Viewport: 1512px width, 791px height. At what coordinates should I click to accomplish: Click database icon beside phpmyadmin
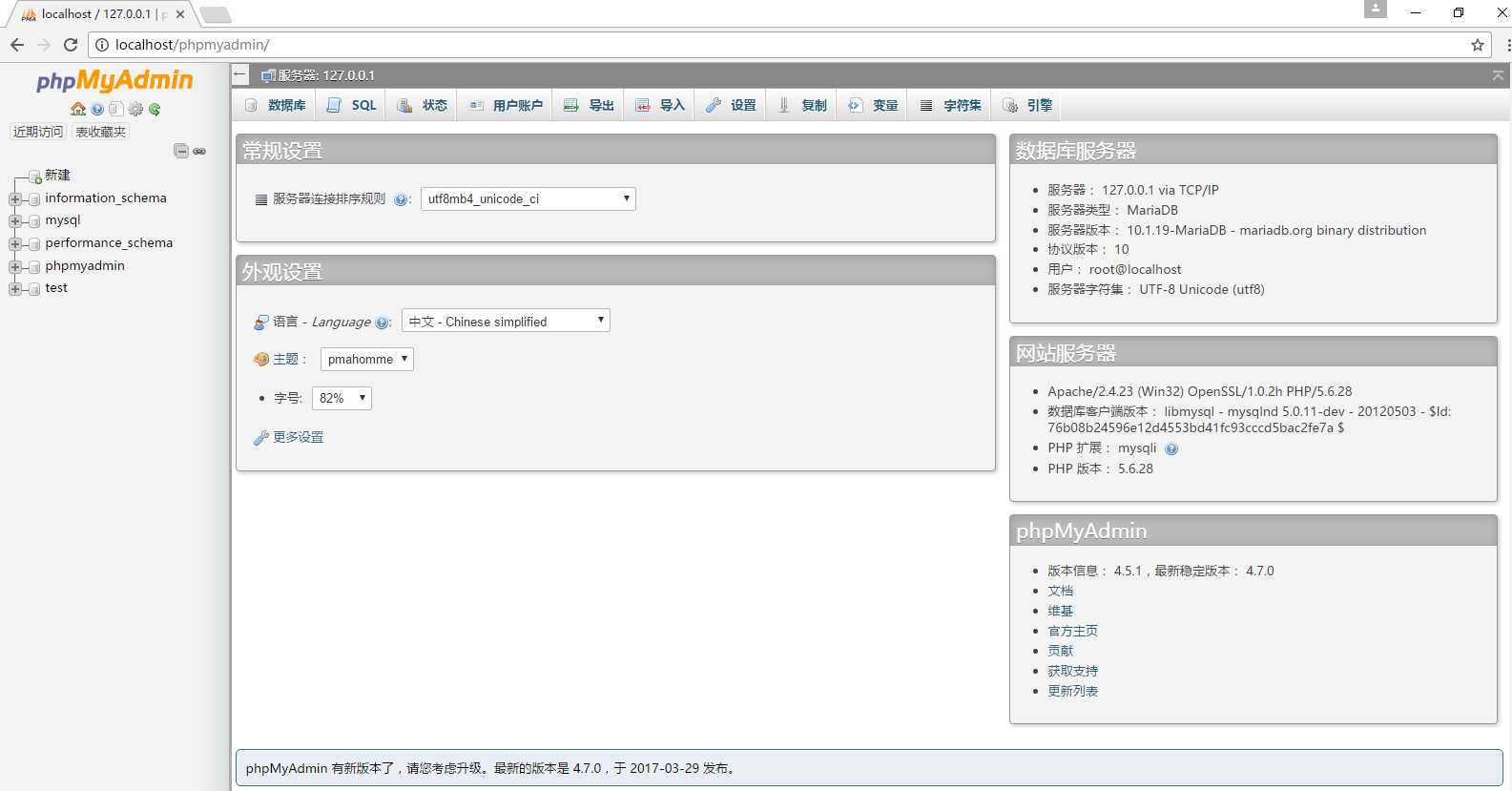(x=34, y=267)
